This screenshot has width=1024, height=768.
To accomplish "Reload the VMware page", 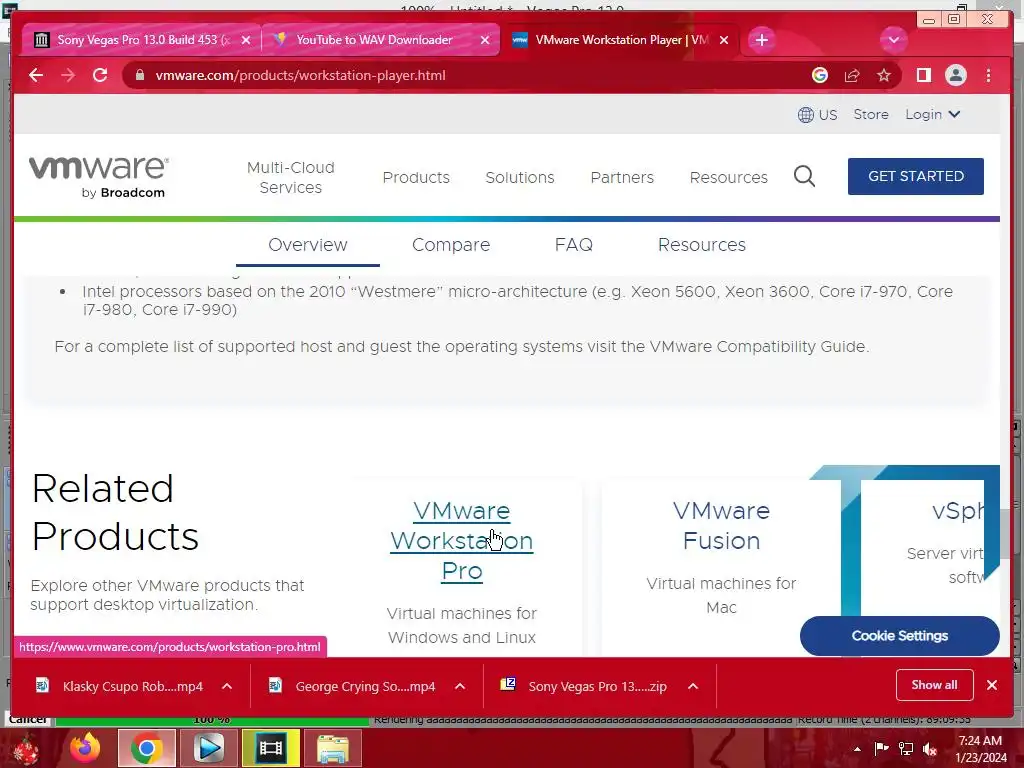I will pyautogui.click(x=100, y=75).
